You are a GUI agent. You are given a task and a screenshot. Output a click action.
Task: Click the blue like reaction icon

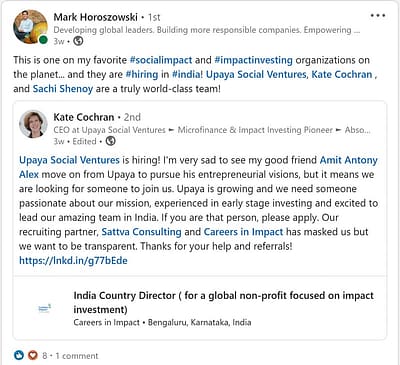tap(19, 355)
